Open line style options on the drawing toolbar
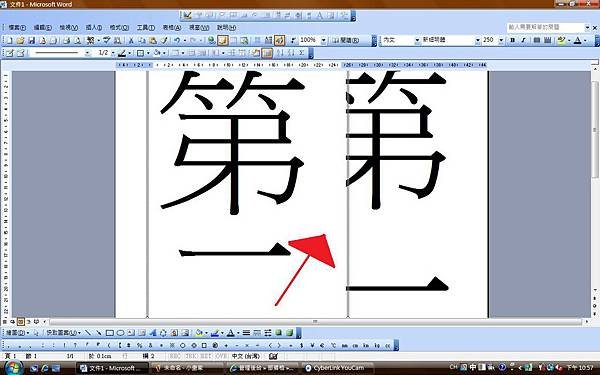The width and height of the screenshot is (600, 375). tap(246, 333)
